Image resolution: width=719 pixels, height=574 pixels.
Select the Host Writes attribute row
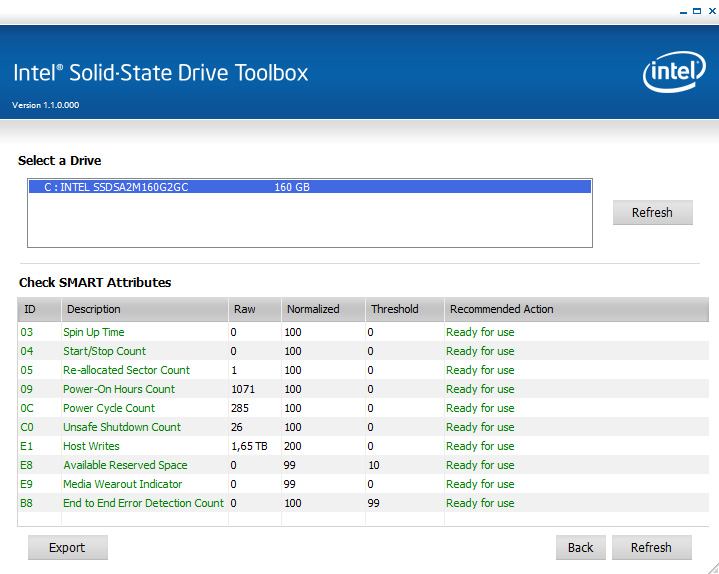pos(91,446)
